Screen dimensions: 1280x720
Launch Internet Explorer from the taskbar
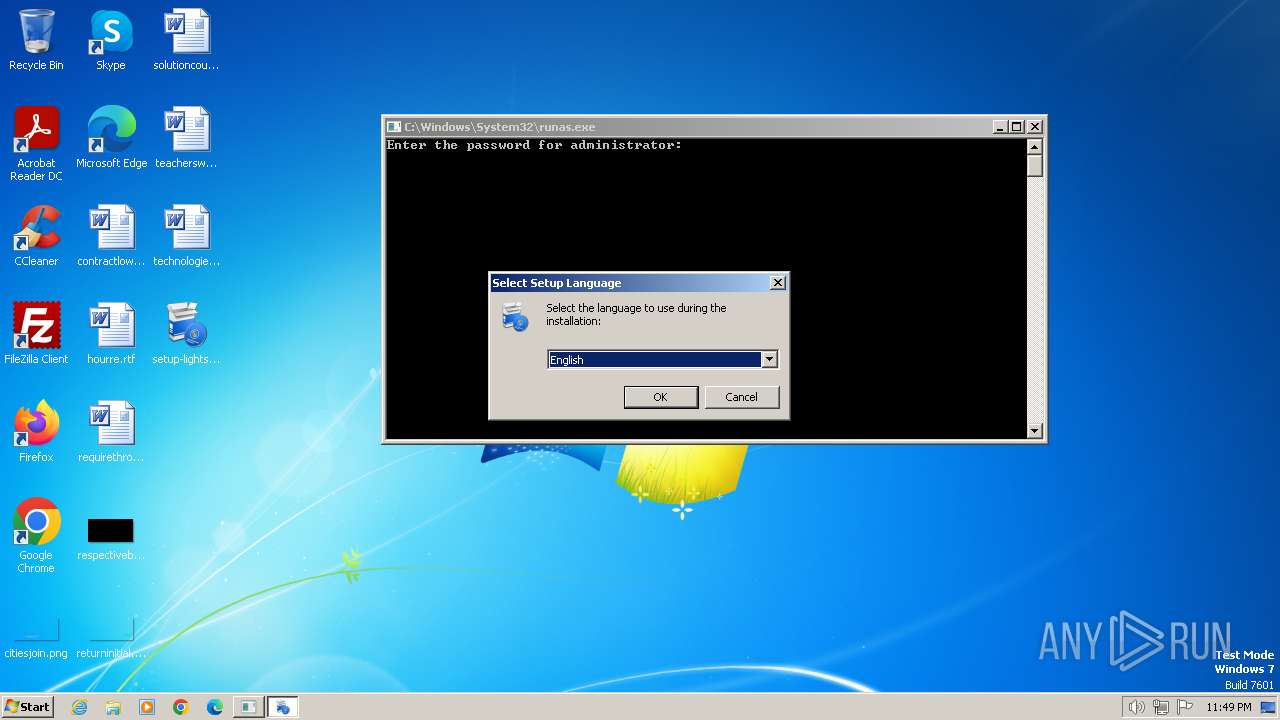pos(79,707)
